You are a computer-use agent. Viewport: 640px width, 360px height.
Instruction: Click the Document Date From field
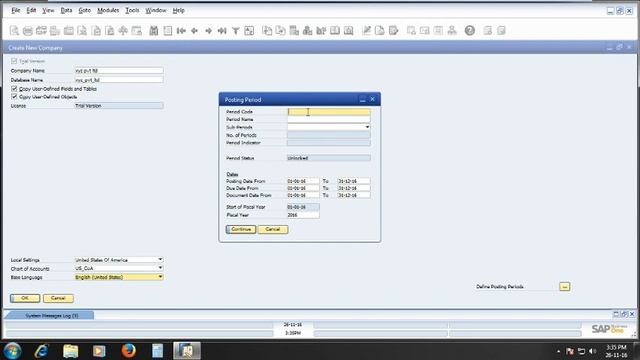coord(302,195)
